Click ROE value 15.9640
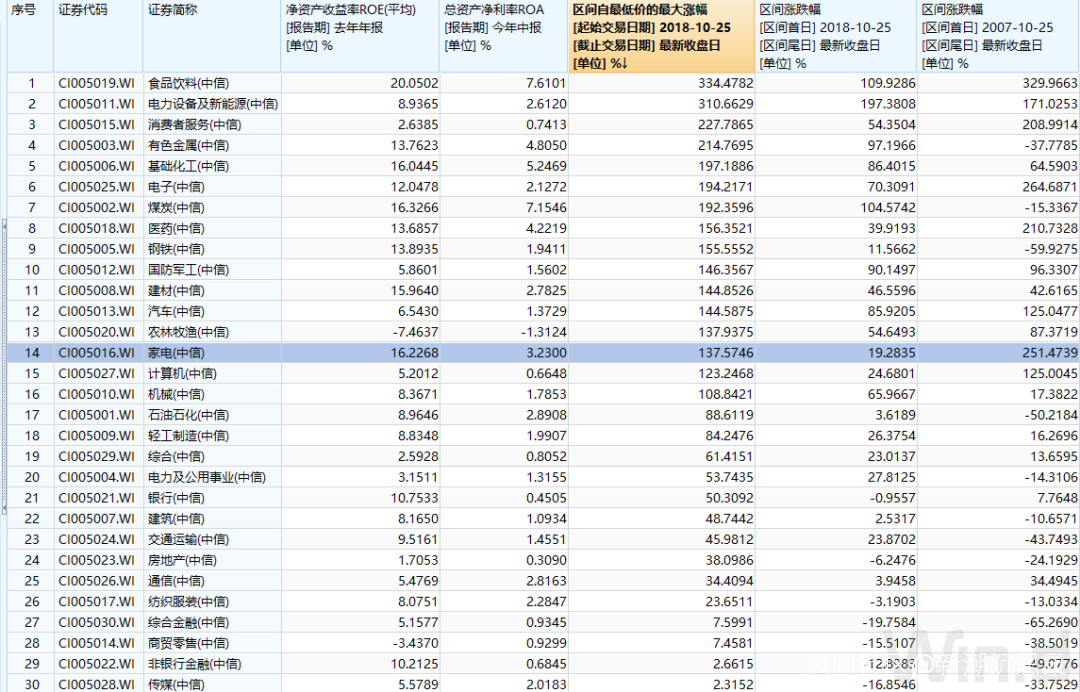 tap(414, 291)
